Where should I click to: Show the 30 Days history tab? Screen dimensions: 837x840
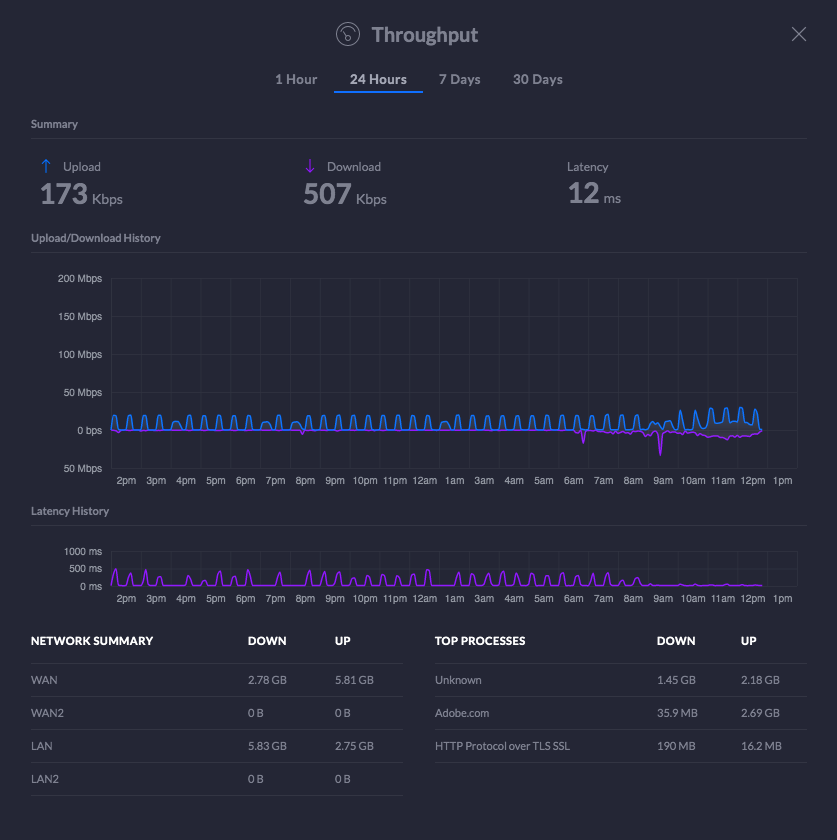coord(537,80)
